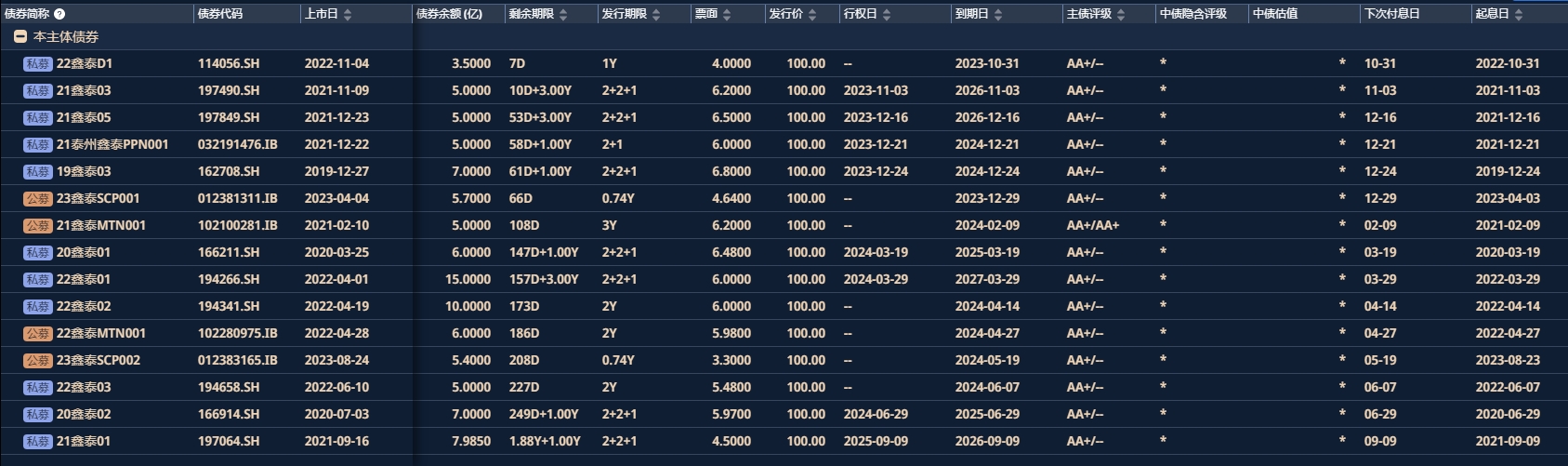
Task: Click the 中债隐含评级 column header
Action: 1193,14
